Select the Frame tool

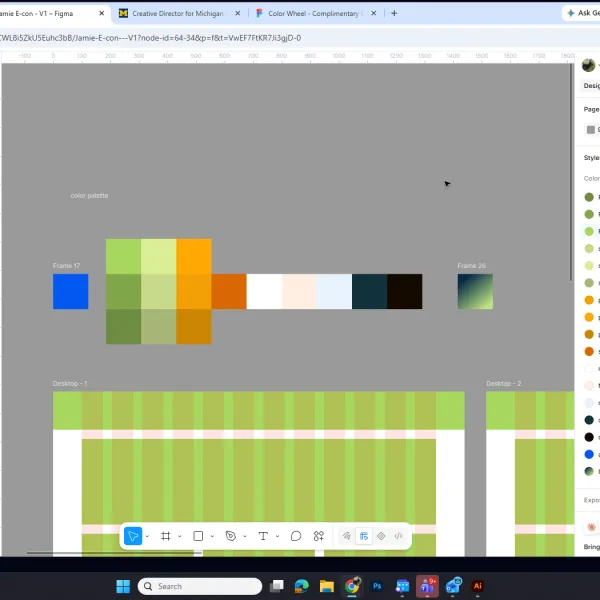pos(166,536)
